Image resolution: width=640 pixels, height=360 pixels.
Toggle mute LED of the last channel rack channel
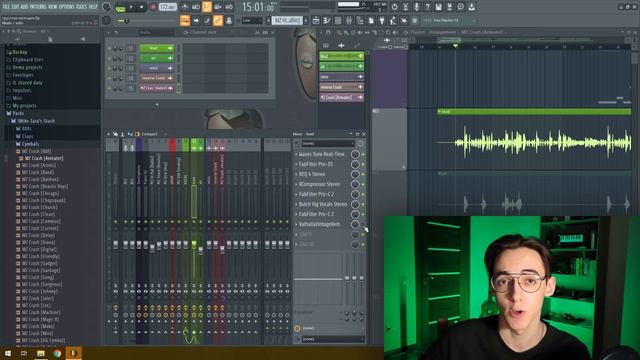click(109, 88)
